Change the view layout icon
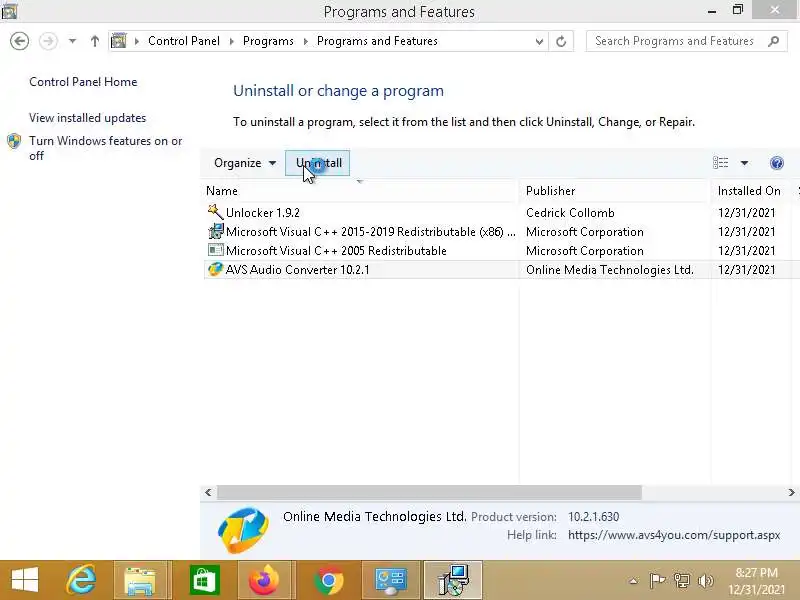The width and height of the screenshot is (800, 600). click(720, 163)
